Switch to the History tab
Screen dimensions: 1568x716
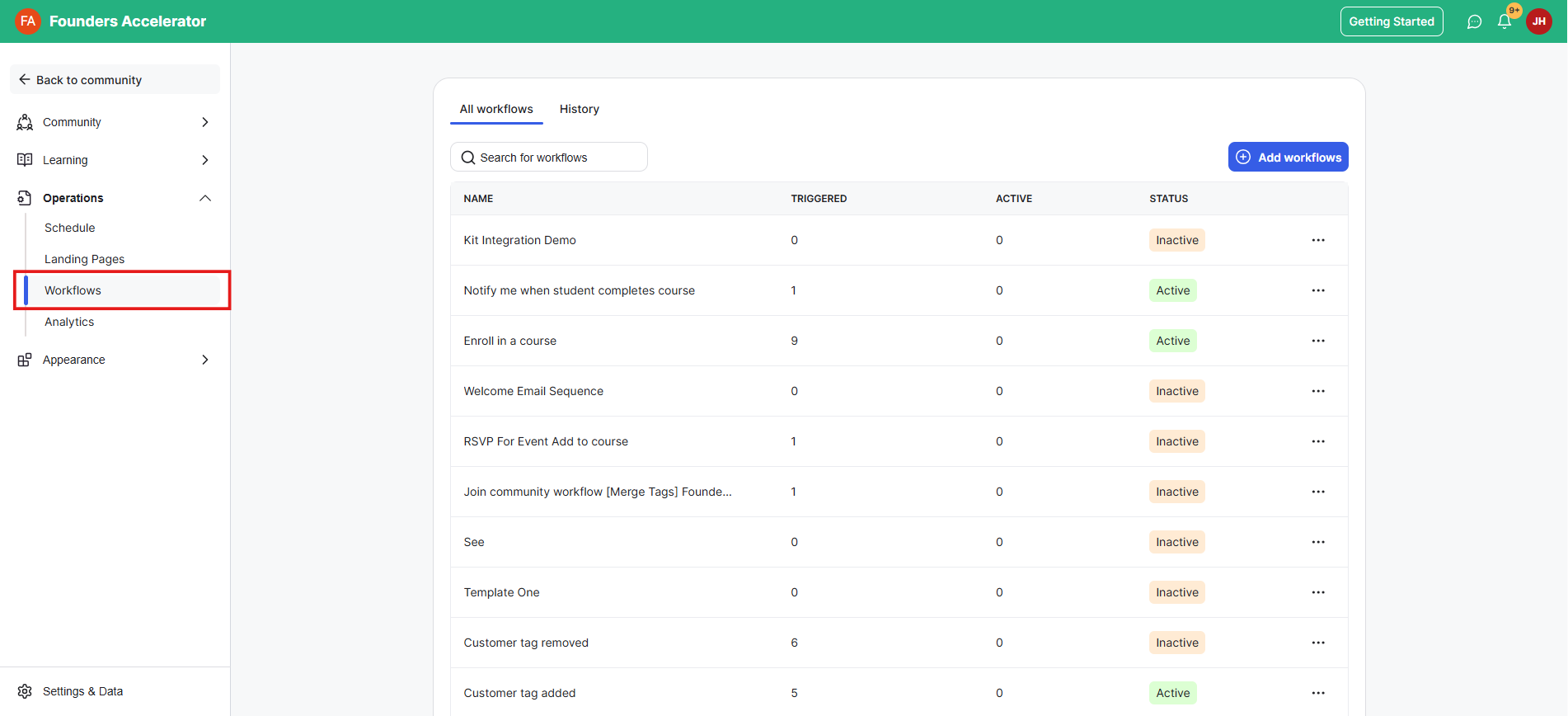(x=579, y=109)
